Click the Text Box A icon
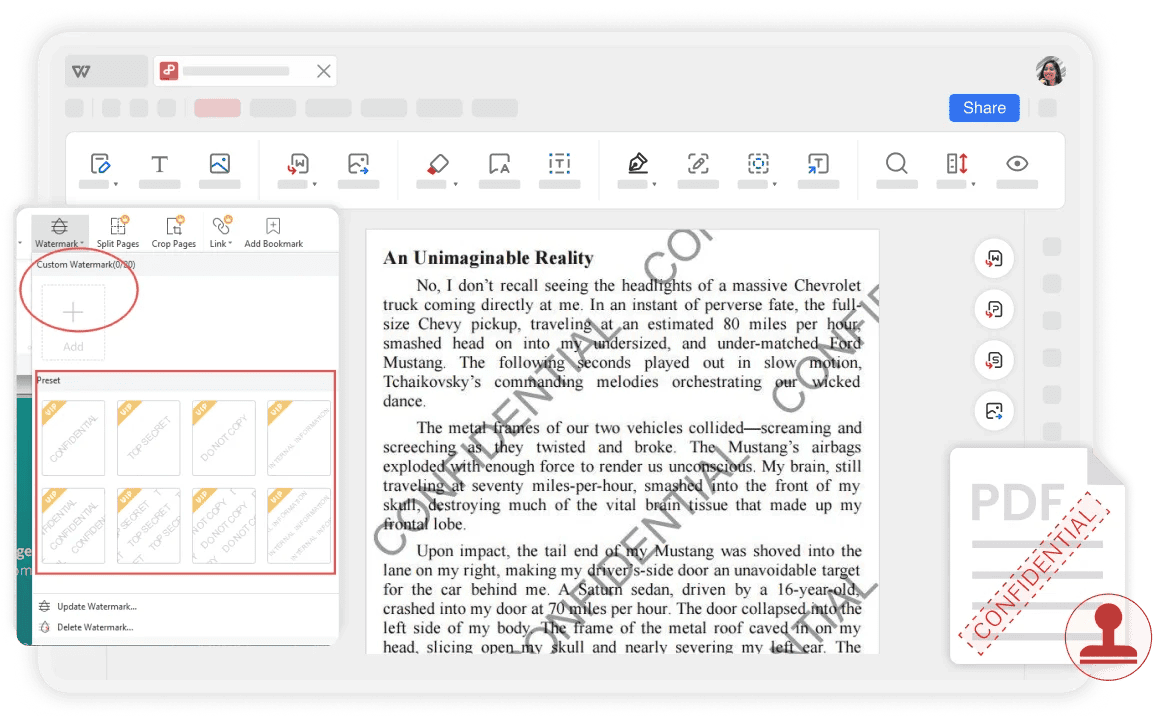 tap(499, 163)
